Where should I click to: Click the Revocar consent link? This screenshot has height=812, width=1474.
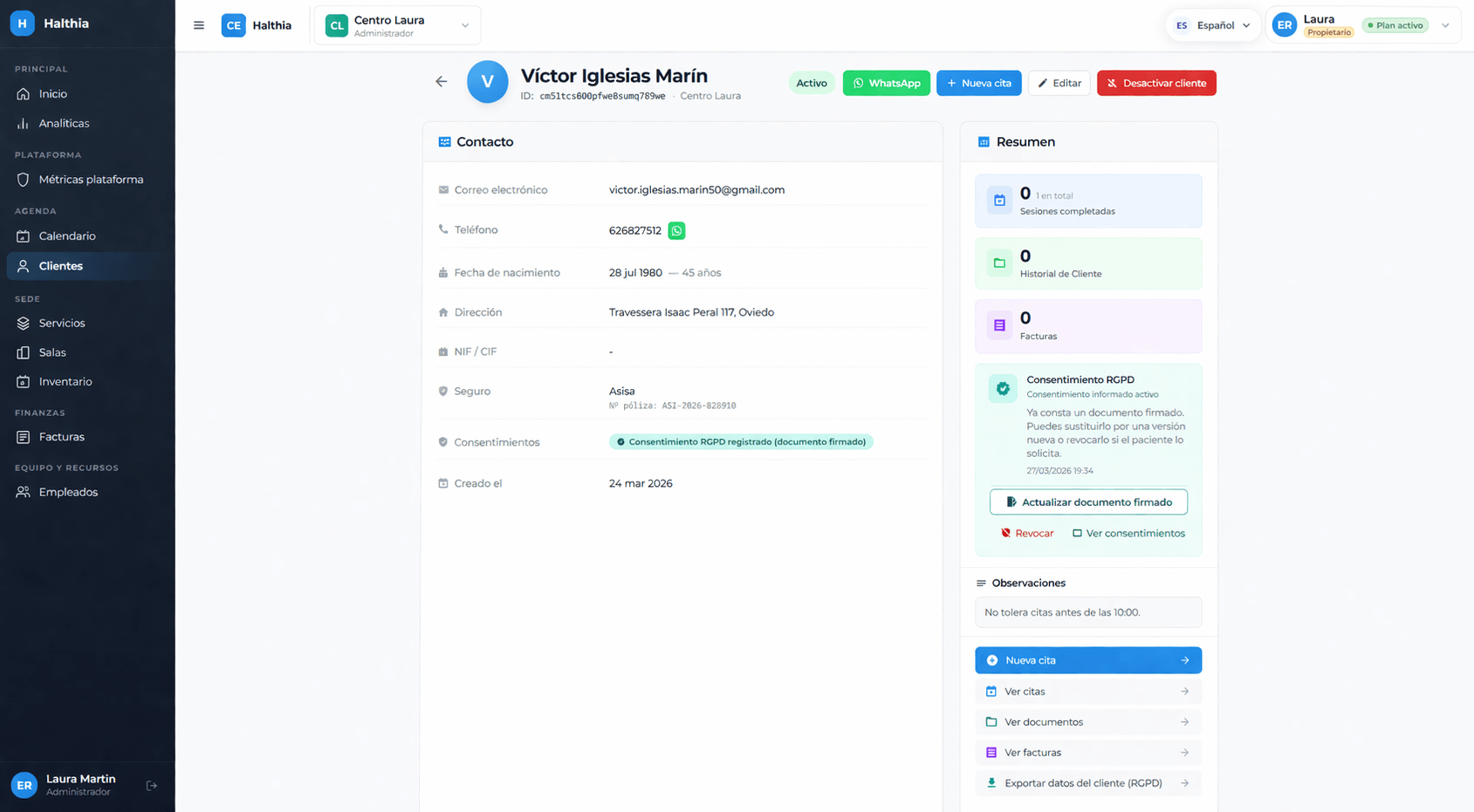tap(1027, 533)
